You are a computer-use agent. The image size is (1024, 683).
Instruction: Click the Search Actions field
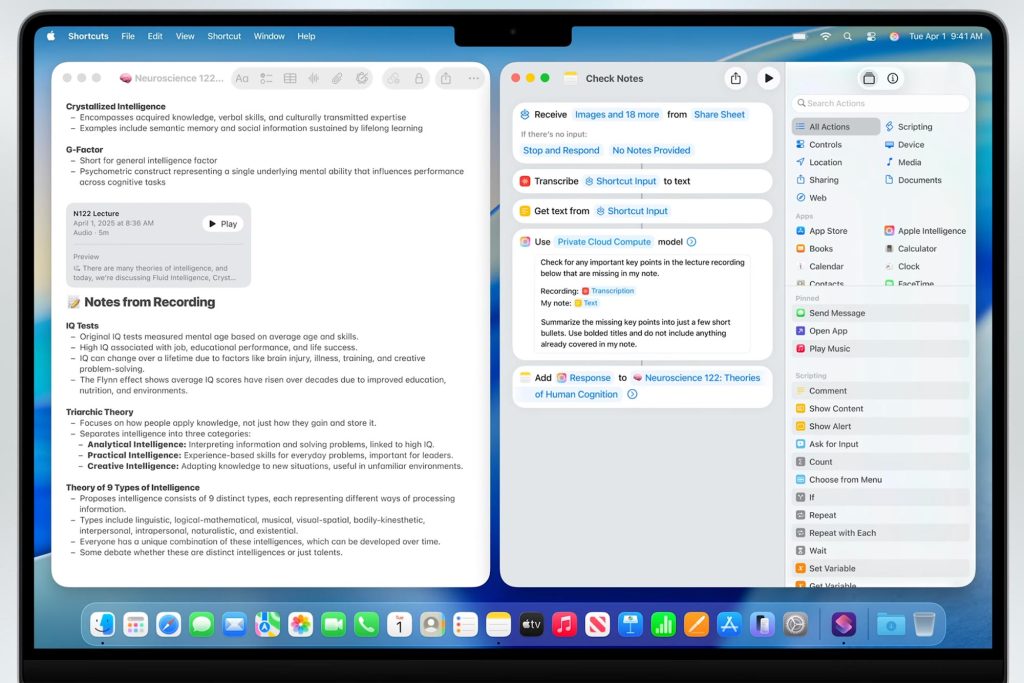pos(880,103)
